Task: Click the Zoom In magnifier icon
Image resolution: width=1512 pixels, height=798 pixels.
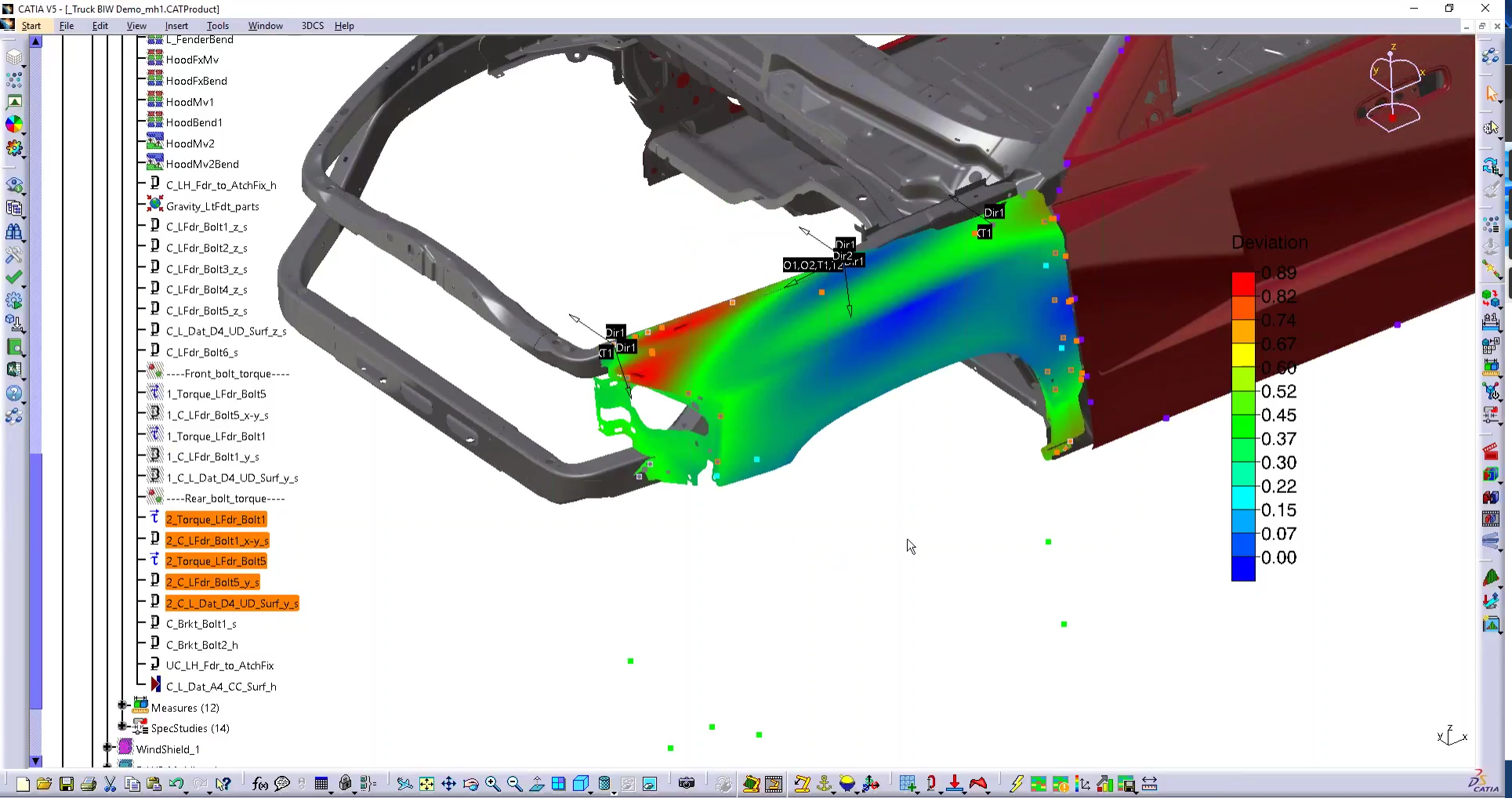Action: click(492, 784)
